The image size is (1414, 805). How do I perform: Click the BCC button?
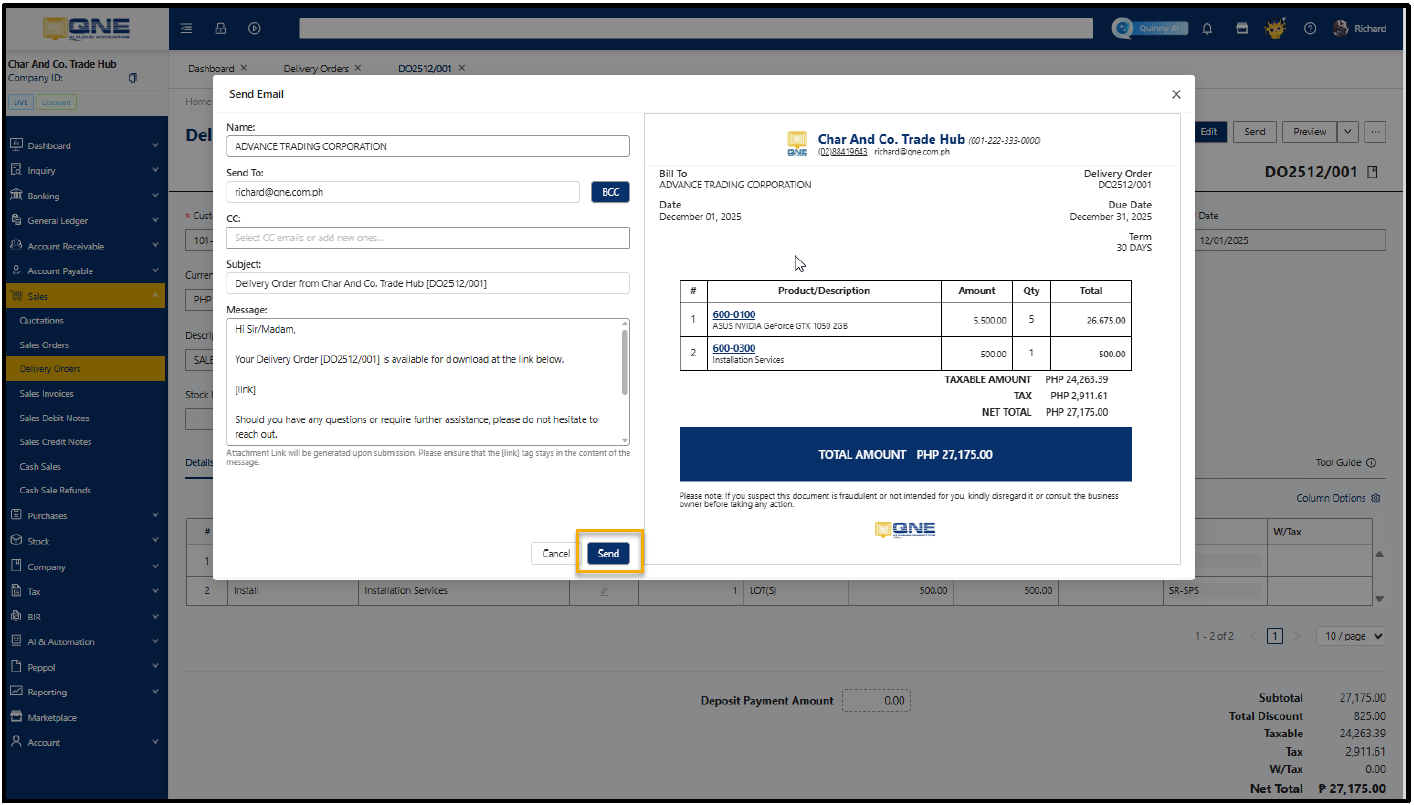(x=610, y=192)
